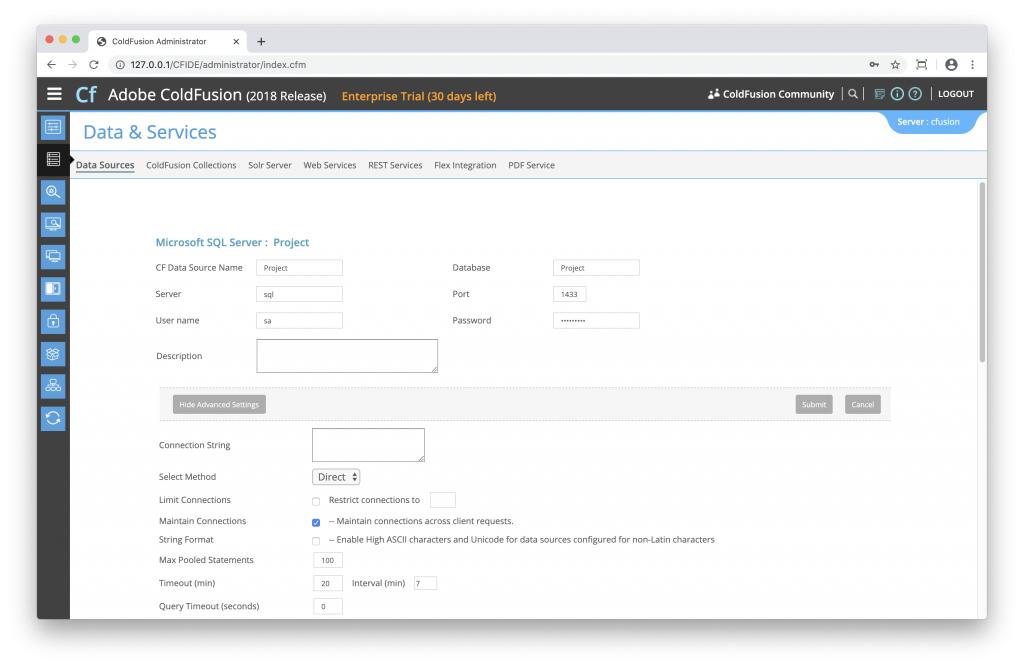Click the Description text area
The height and width of the screenshot is (668, 1024).
(347, 356)
